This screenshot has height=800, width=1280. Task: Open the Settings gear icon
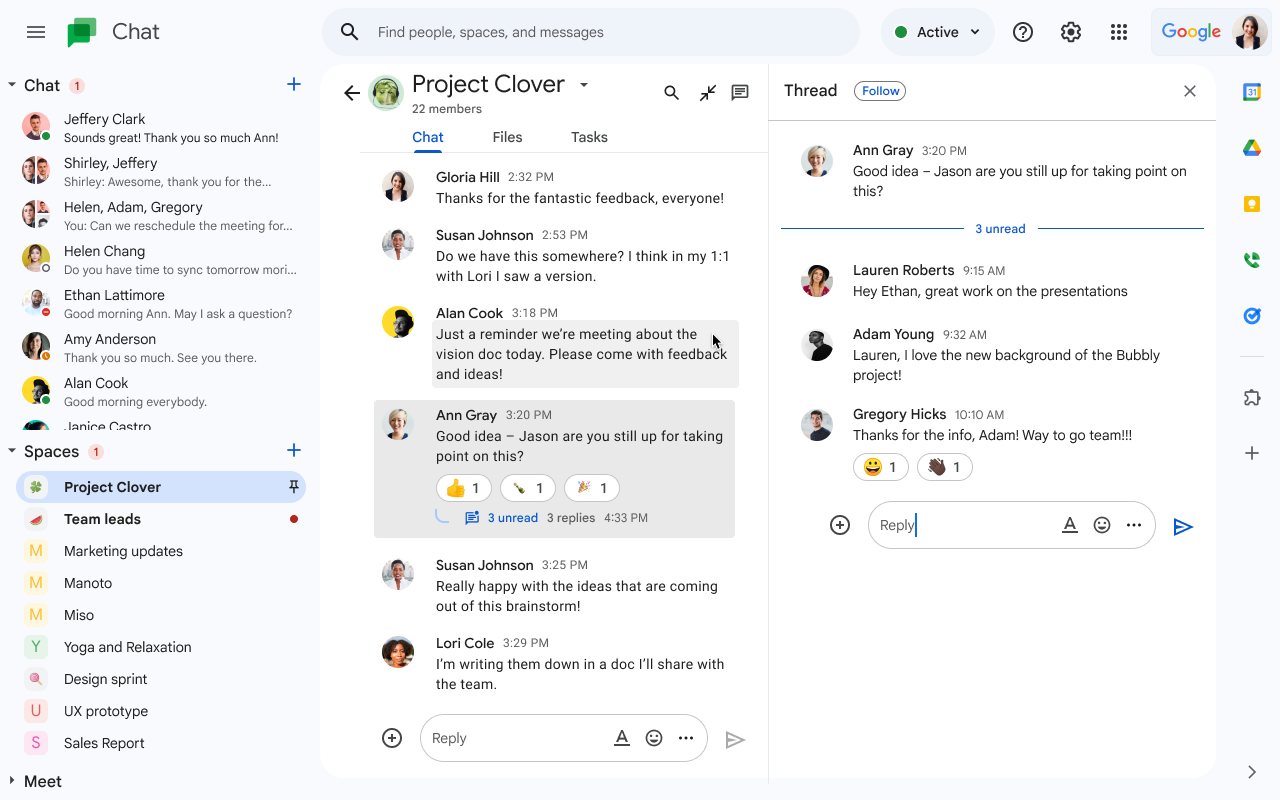1071,32
